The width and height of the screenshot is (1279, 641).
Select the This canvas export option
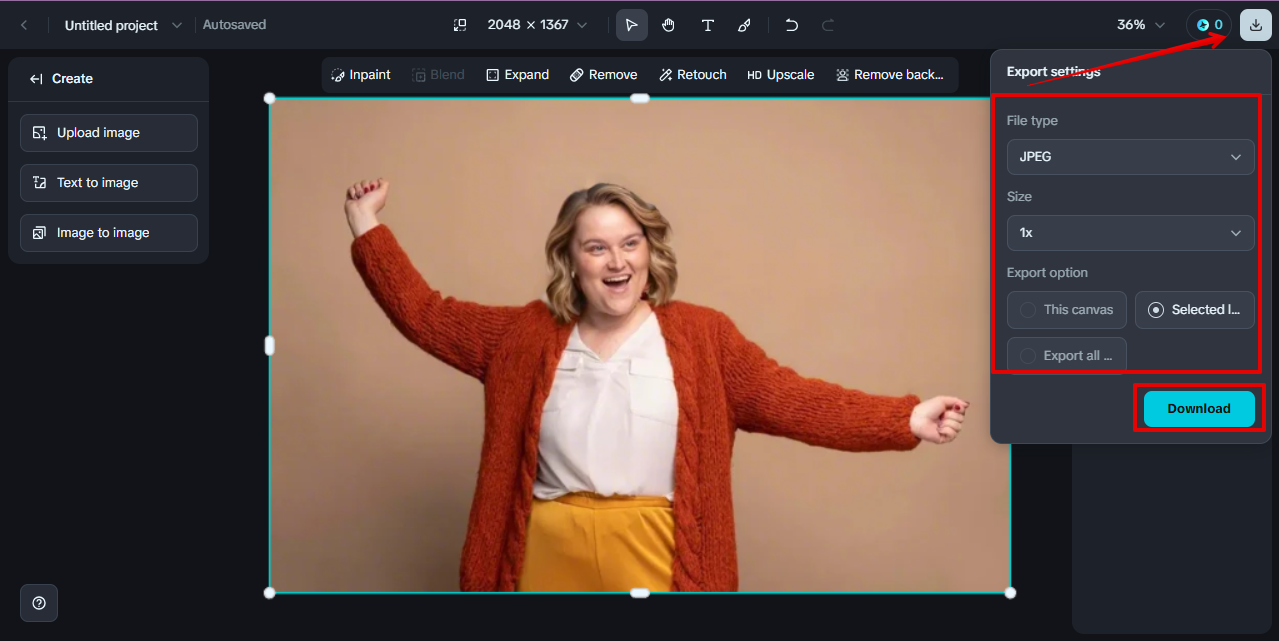click(x=1067, y=310)
